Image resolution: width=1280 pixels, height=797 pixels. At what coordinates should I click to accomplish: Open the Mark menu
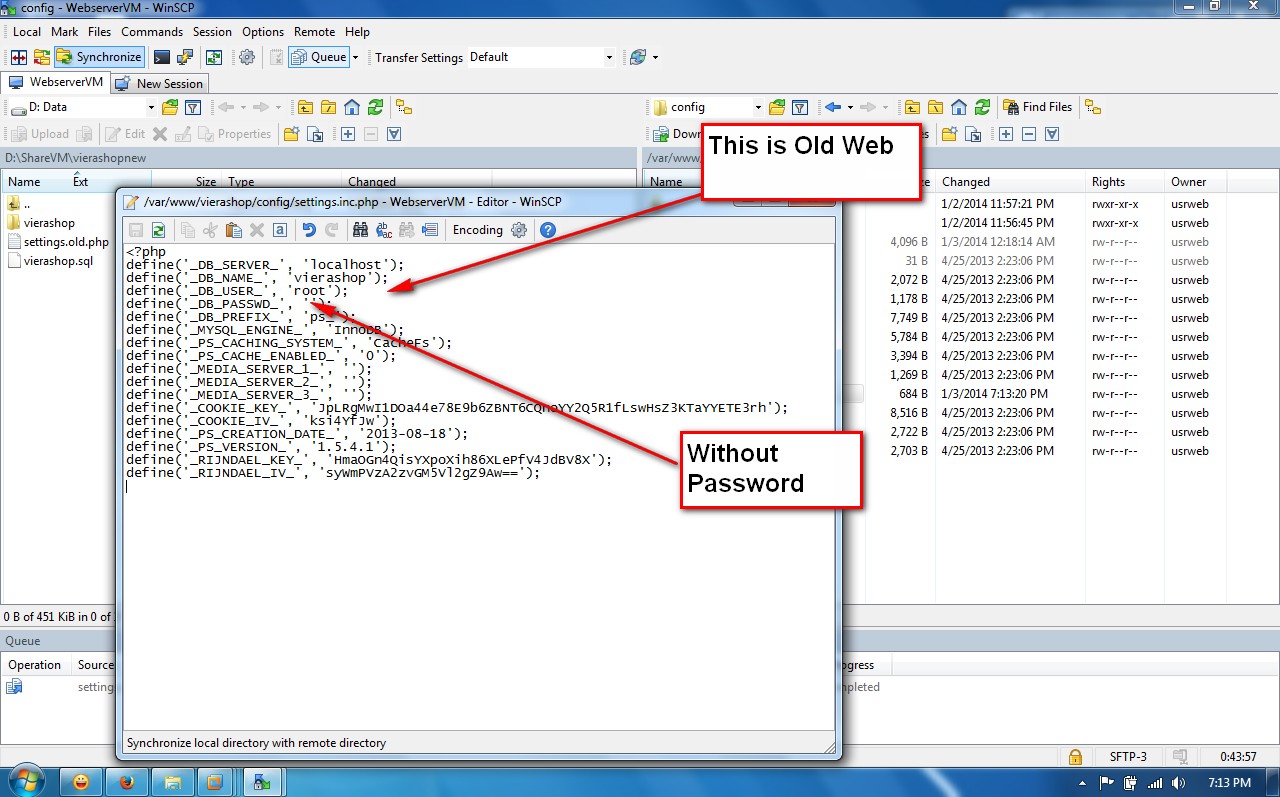(x=65, y=32)
